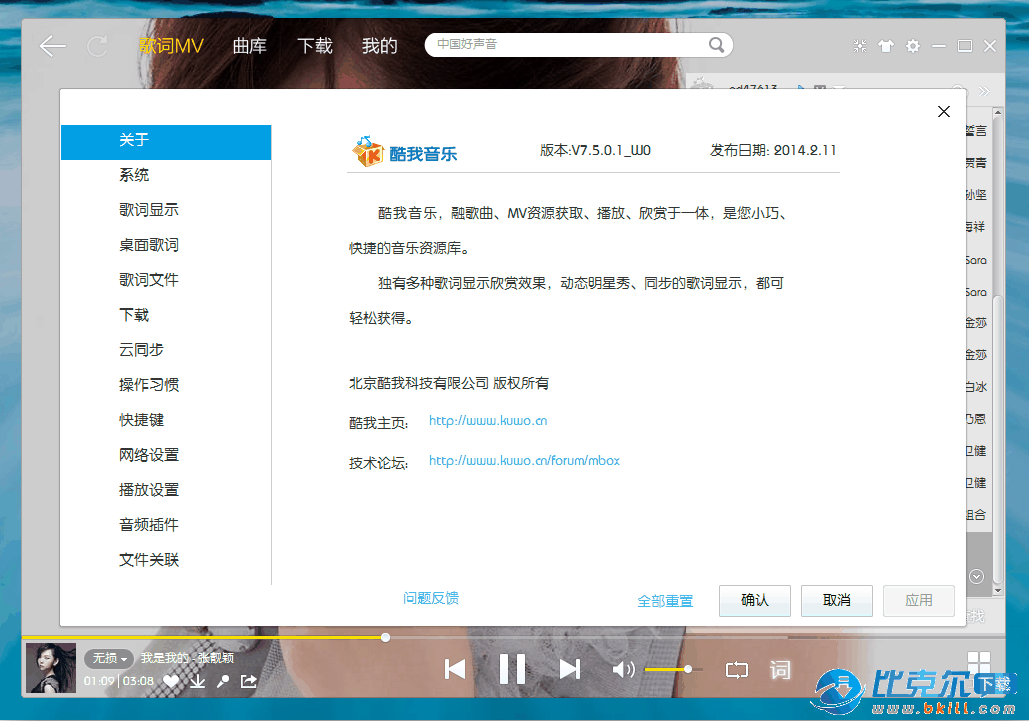Open the skin T-shirt icon
The image size is (1029, 721).
pyautogui.click(x=886, y=46)
